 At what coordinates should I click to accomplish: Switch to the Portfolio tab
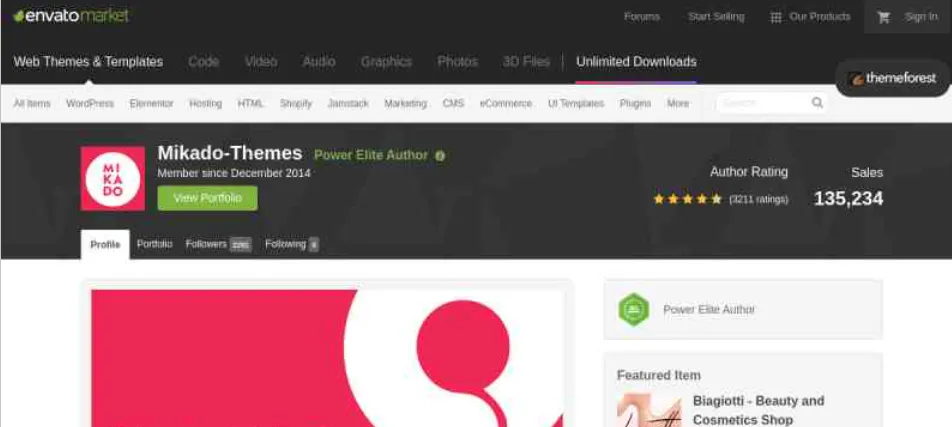(x=154, y=244)
